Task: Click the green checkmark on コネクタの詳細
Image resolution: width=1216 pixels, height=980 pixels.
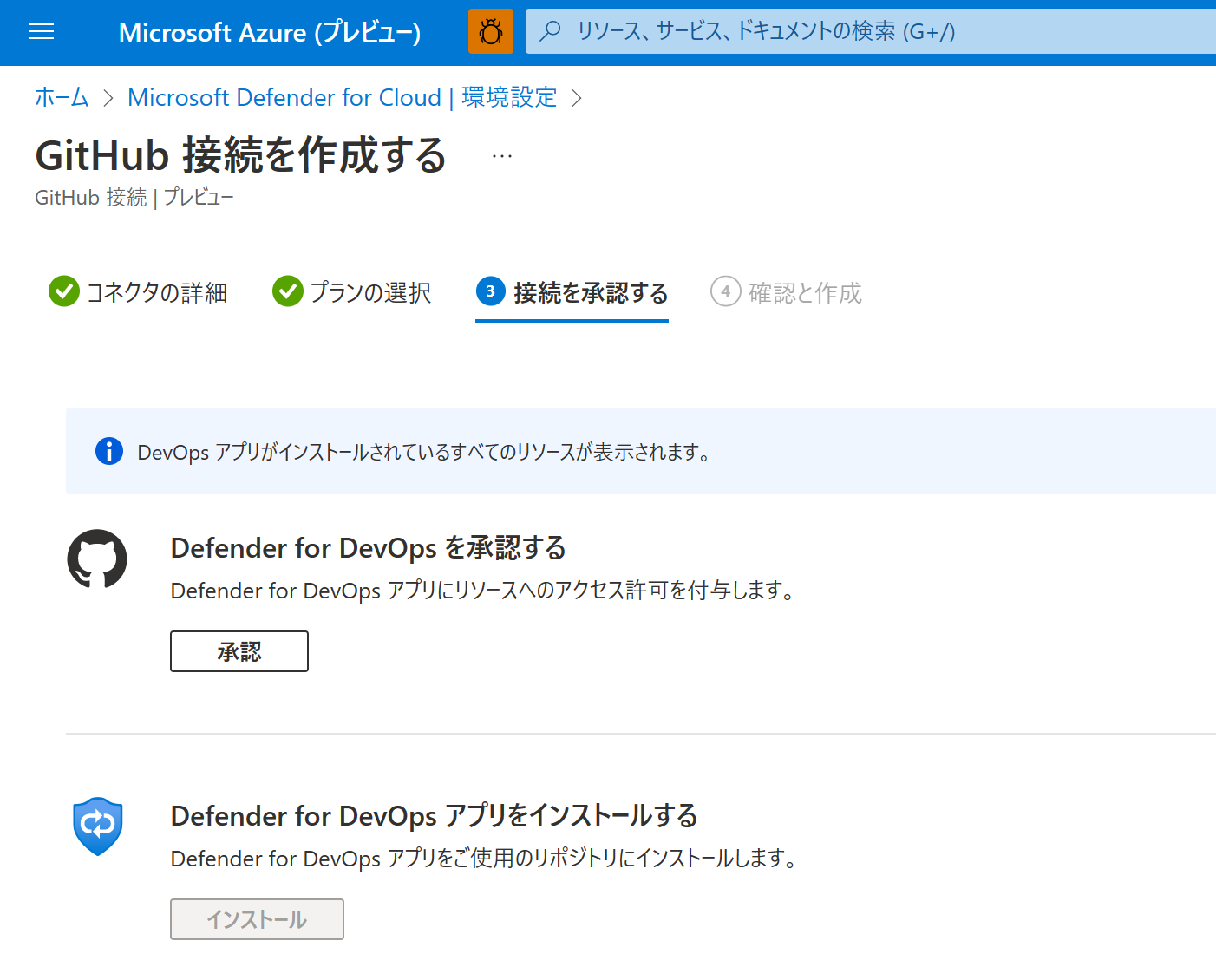Action: 63,291
